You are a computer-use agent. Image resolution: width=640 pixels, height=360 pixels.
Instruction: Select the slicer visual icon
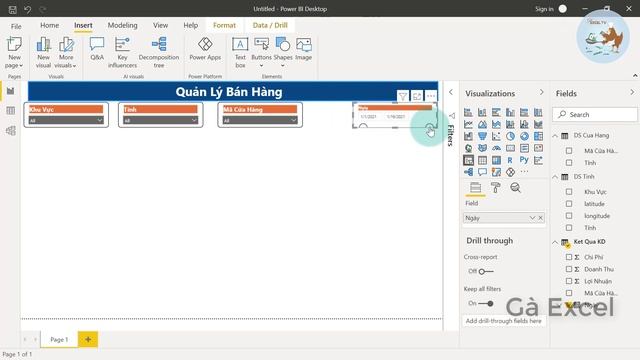[x=468, y=160]
